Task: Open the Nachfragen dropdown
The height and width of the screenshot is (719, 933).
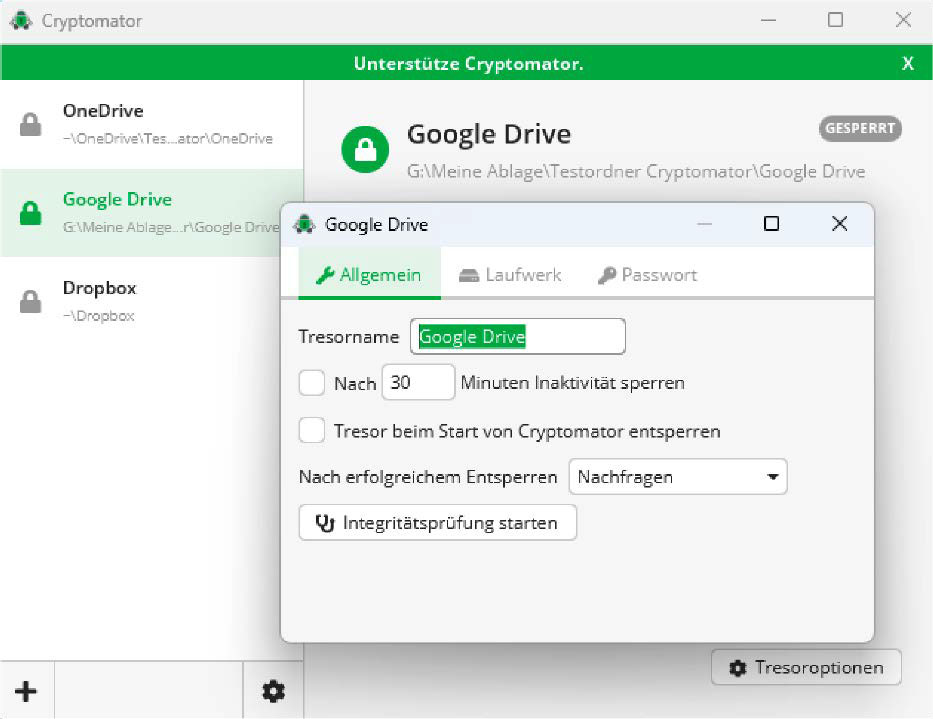Action: (x=678, y=477)
